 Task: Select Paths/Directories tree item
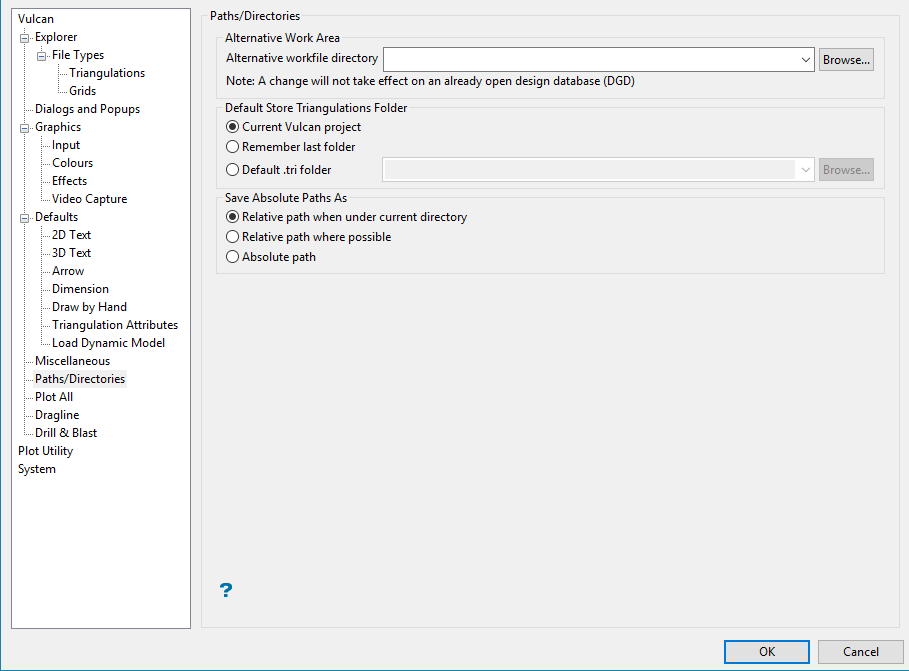pos(80,379)
